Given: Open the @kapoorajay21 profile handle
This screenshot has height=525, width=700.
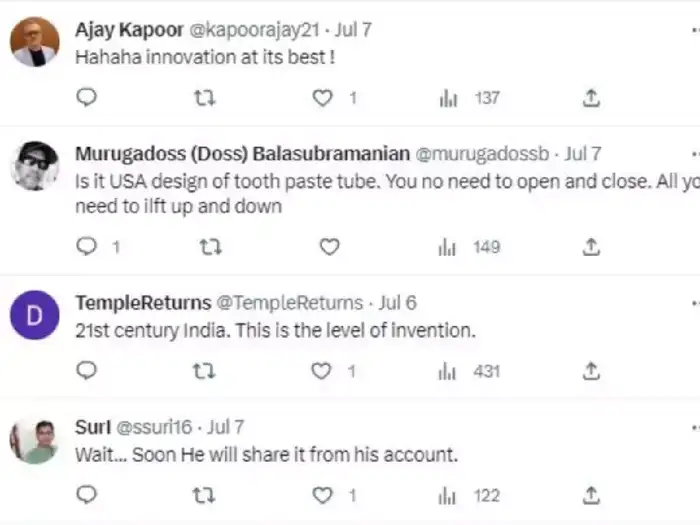Looking at the screenshot, I should click(x=246, y=30).
